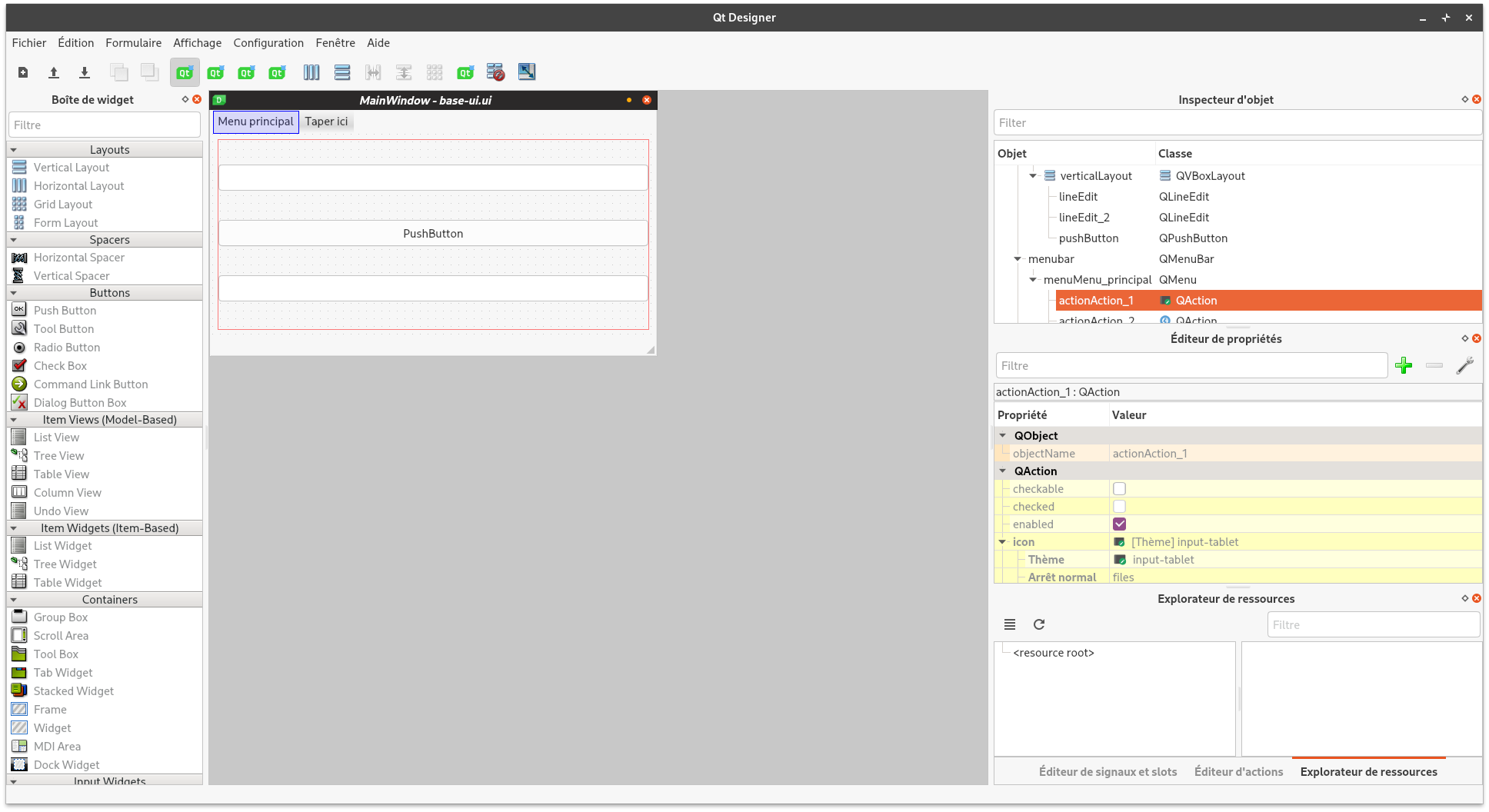This screenshot has width=1489, height=812.
Task: Select the Edit Signals/Slots mode tool
Action: (x=215, y=72)
